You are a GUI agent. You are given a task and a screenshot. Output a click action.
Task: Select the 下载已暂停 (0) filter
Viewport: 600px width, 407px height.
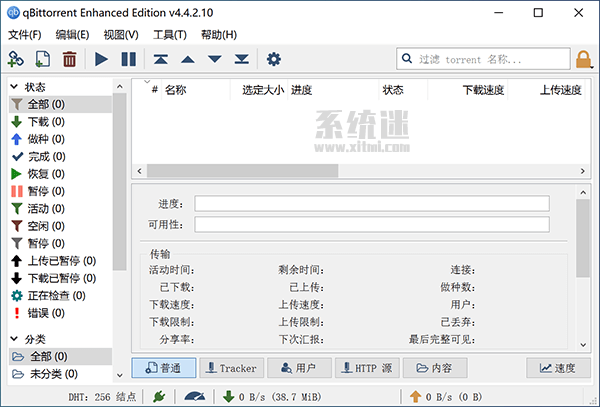point(60,278)
